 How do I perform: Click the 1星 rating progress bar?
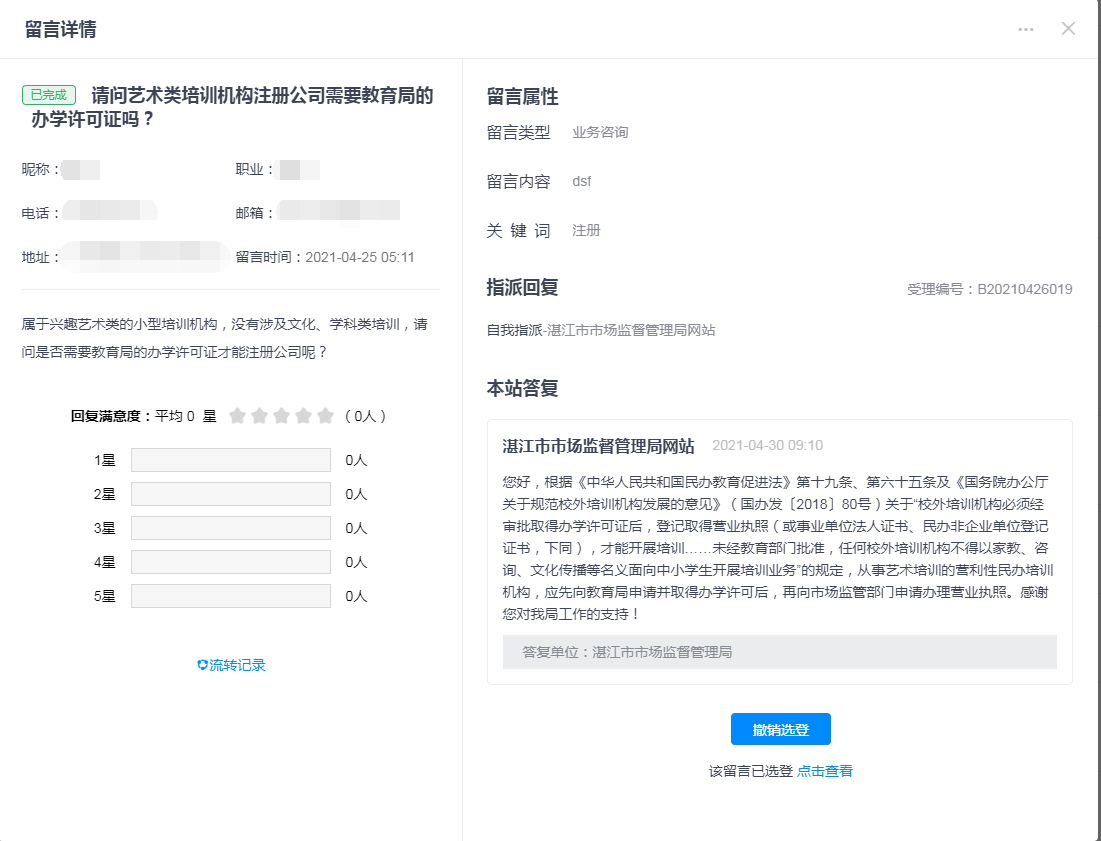(230, 460)
